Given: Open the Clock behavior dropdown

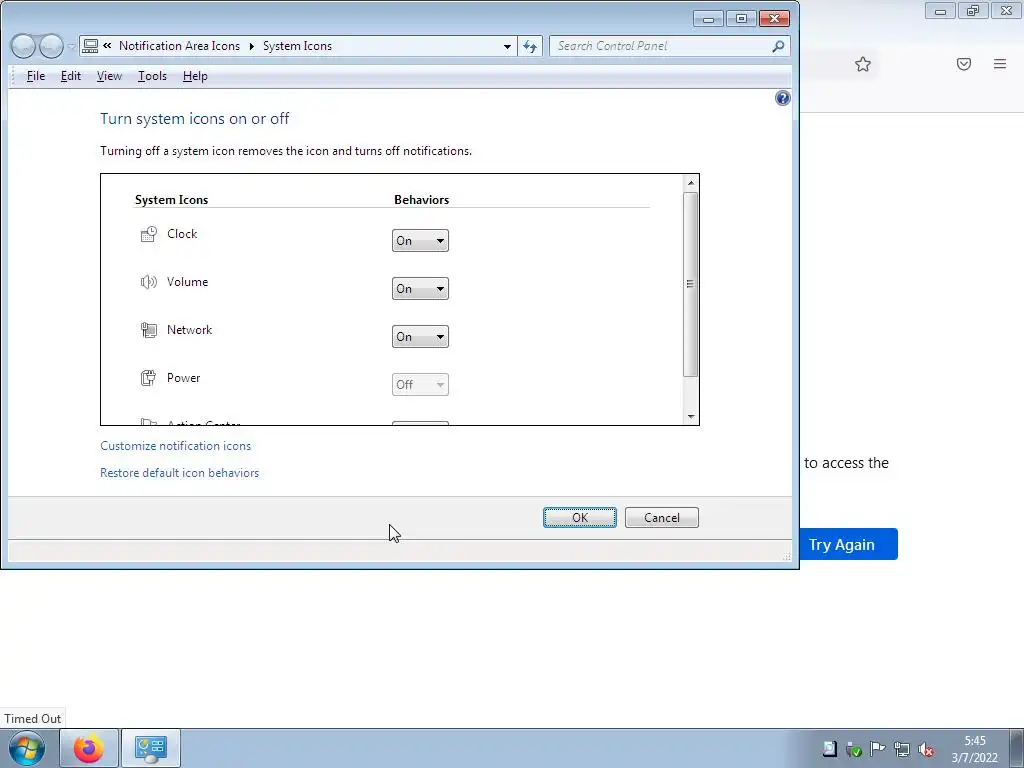Looking at the screenshot, I should (x=420, y=240).
